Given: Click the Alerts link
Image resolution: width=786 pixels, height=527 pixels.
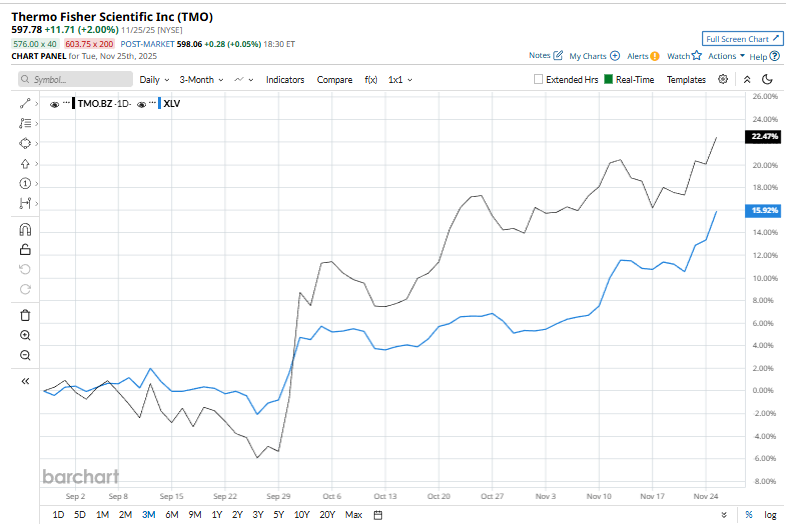Looking at the screenshot, I should click(638, 56).
